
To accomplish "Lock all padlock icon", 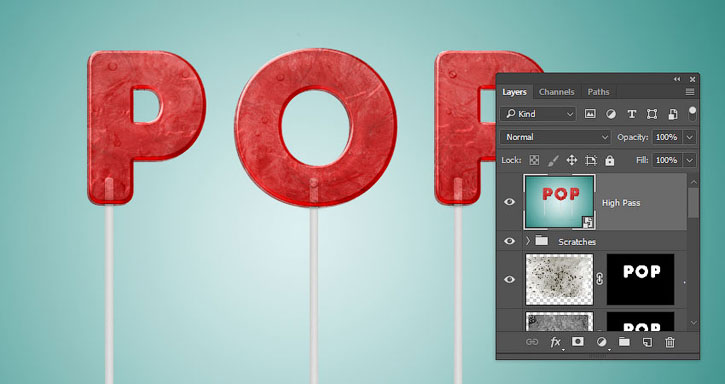I will coord(610,160).
